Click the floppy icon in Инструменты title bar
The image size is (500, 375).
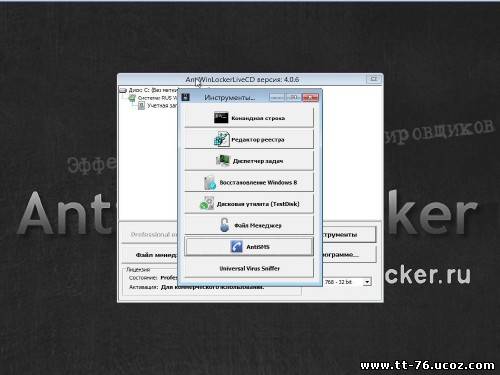point(185,97)
